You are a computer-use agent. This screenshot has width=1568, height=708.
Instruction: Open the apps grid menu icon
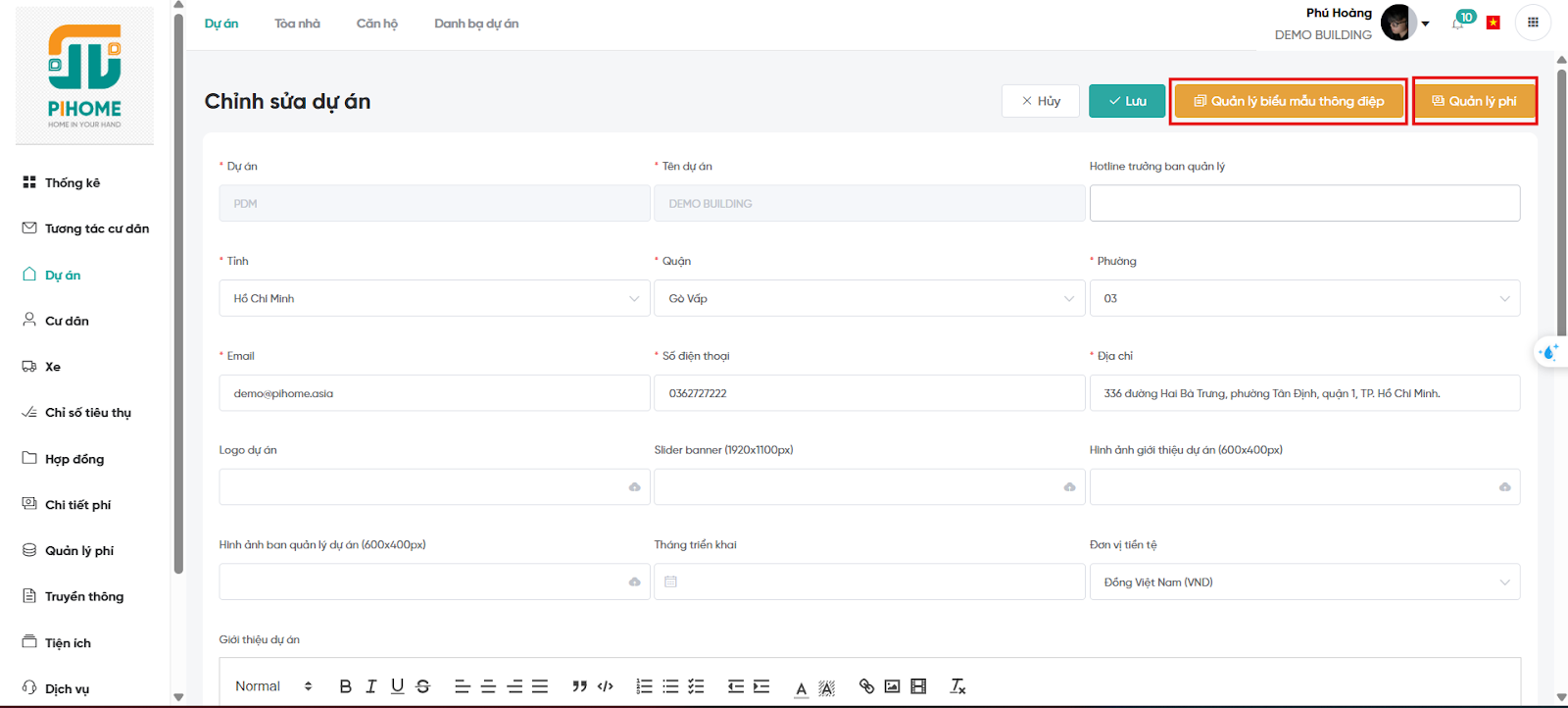1533,23
